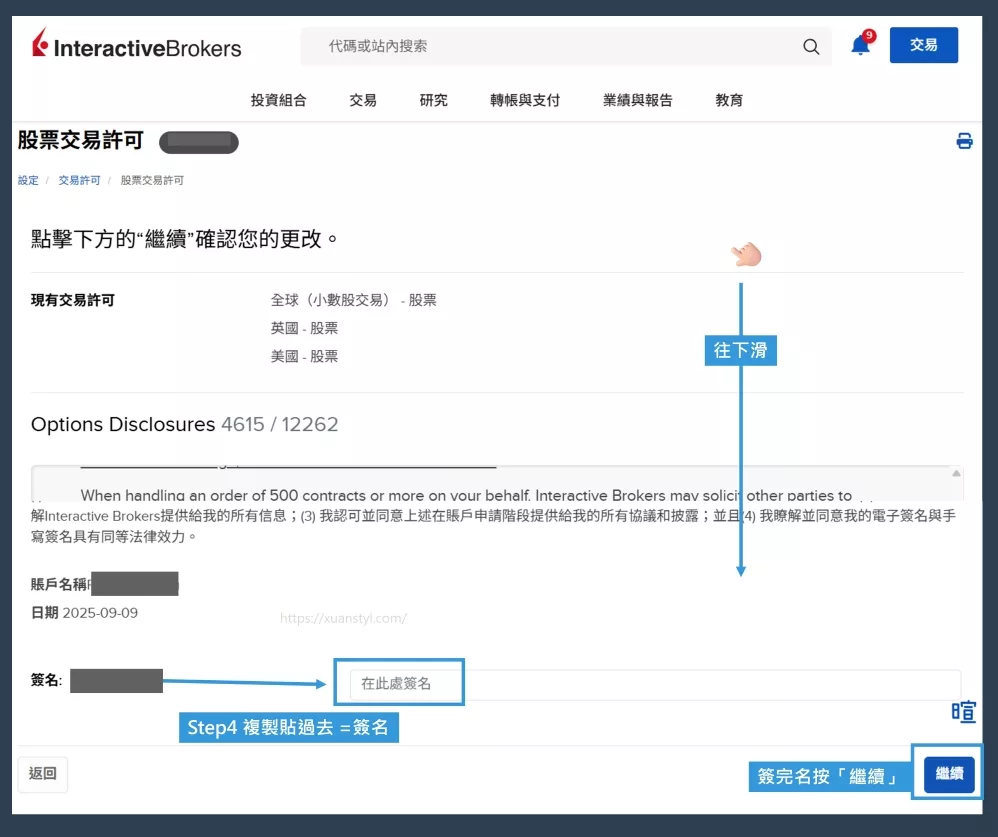Open the 投資組合 navigation menu
The image size is (998, 837).
point(278,100)
